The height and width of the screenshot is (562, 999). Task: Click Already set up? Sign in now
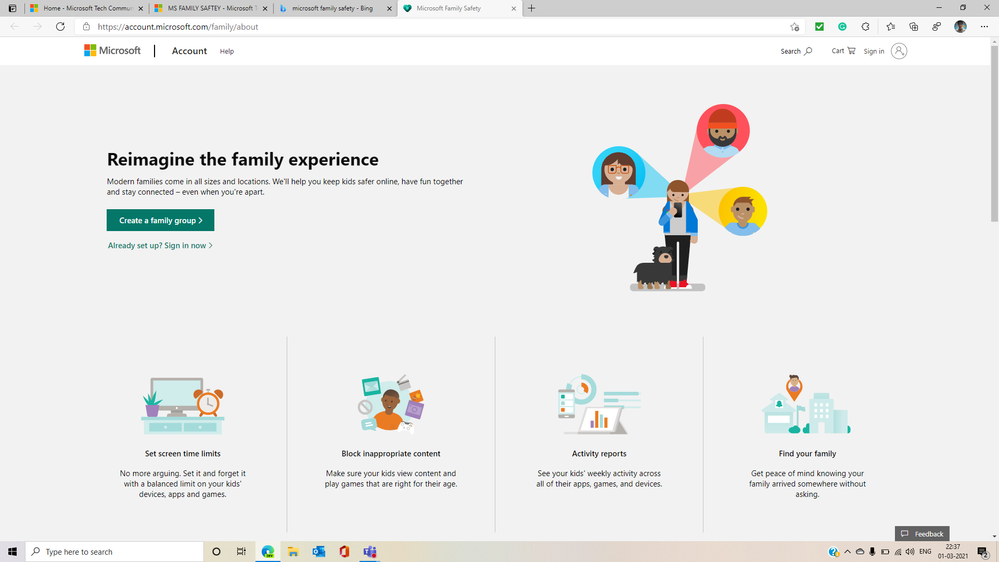pos(160,245)
